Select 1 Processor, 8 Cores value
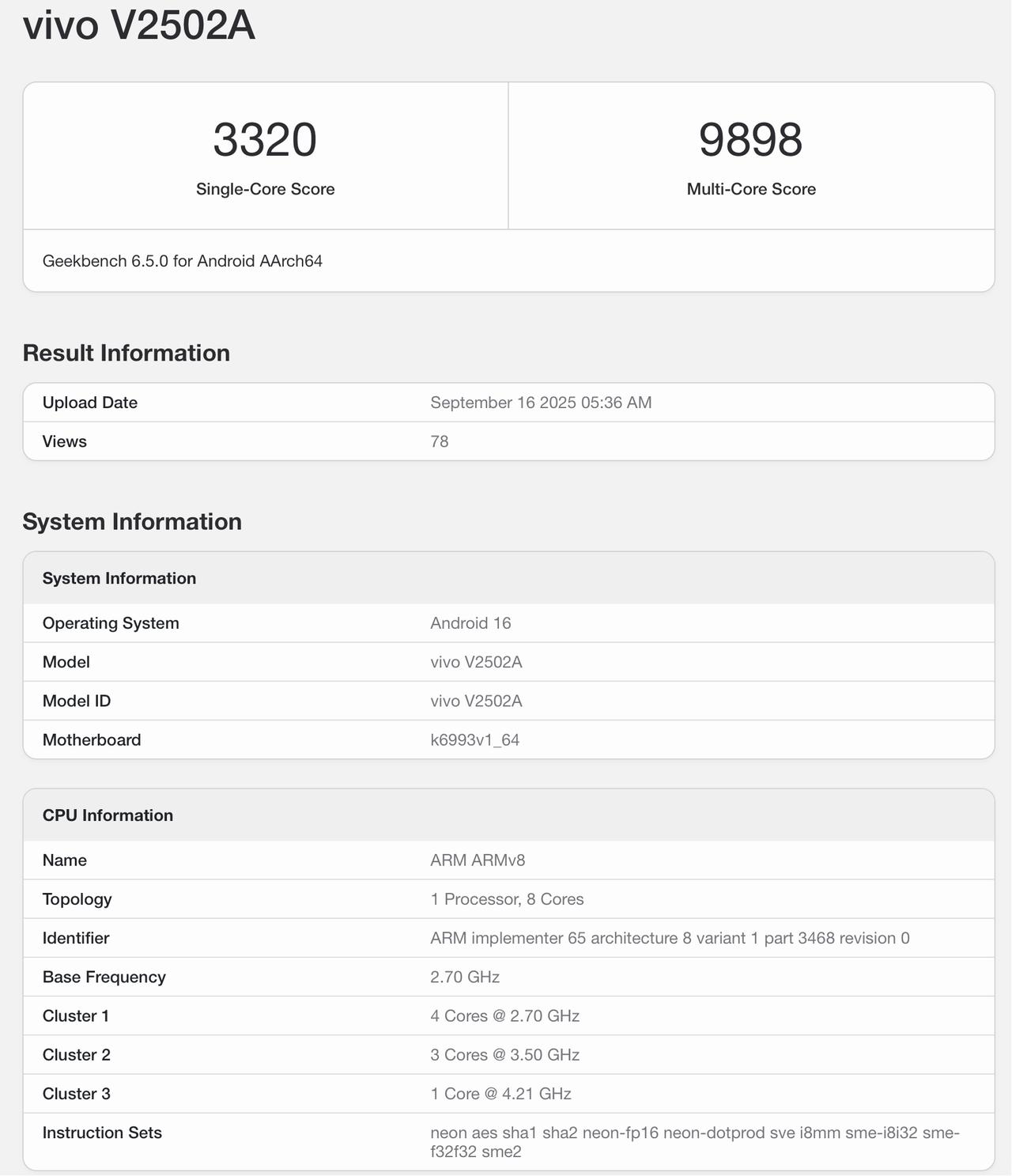 coord(507,899)
